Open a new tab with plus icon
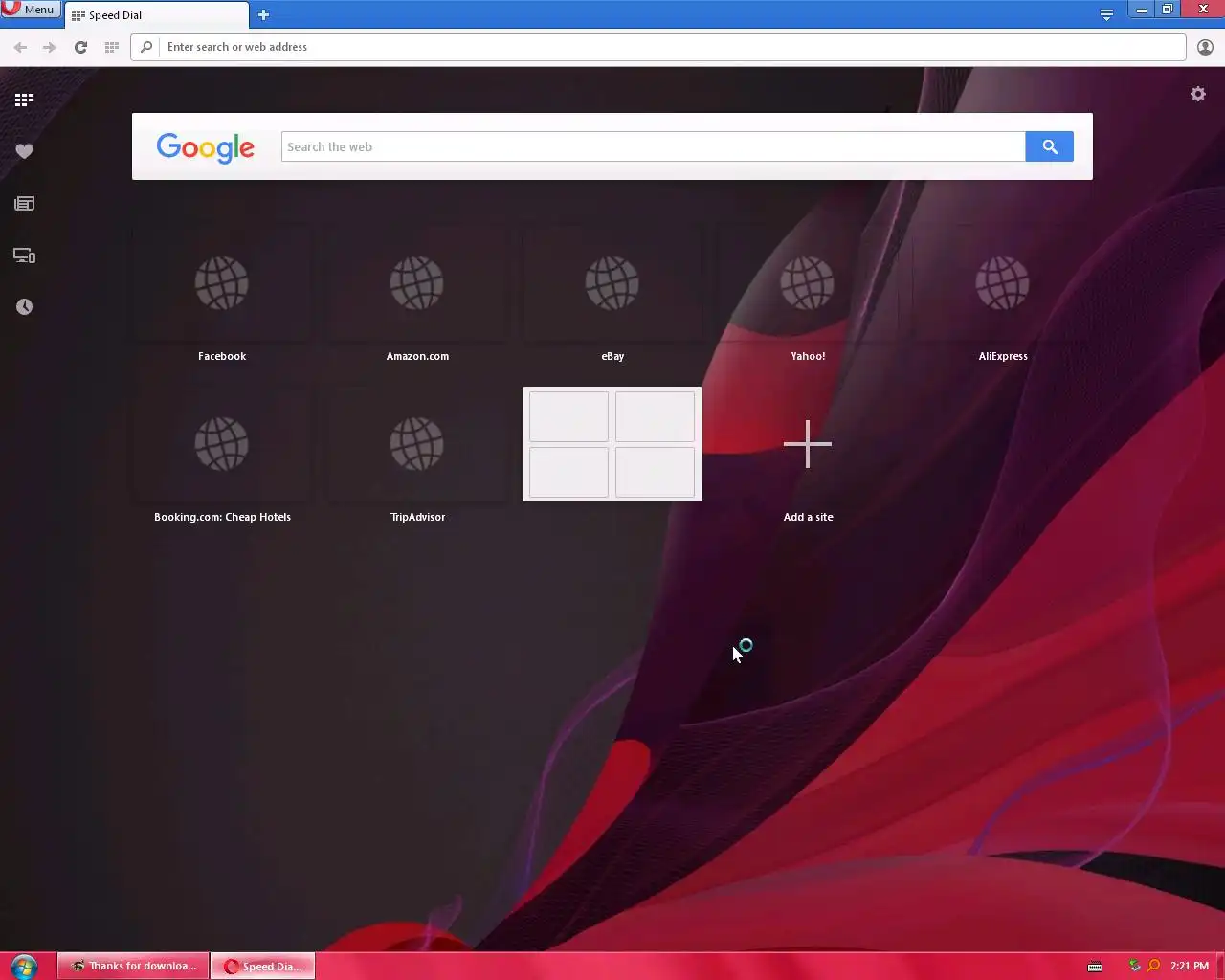This screenshot has width=1225, height=980. (x=263, y=14)
